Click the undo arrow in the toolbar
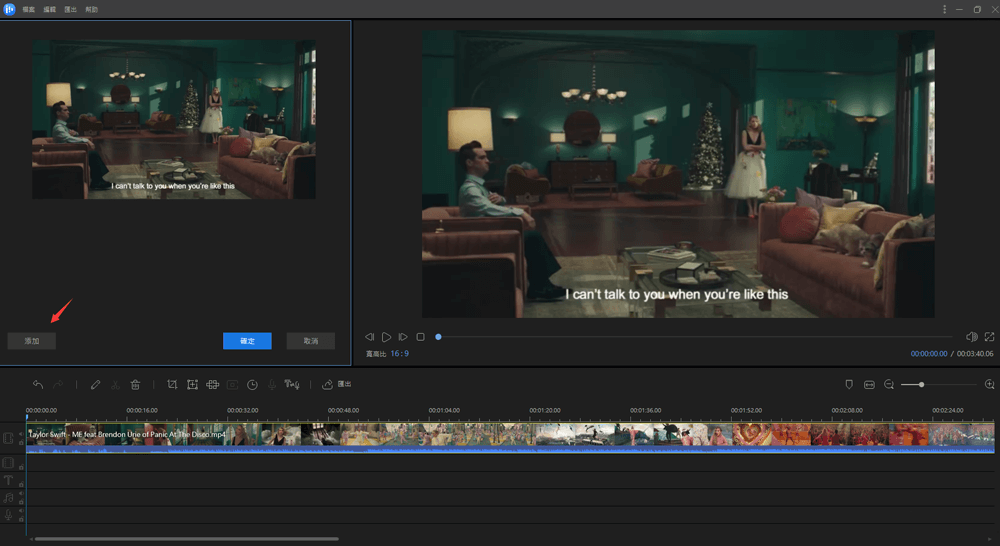This screenshot has width=1000, height=546. (x=38, y=384)
